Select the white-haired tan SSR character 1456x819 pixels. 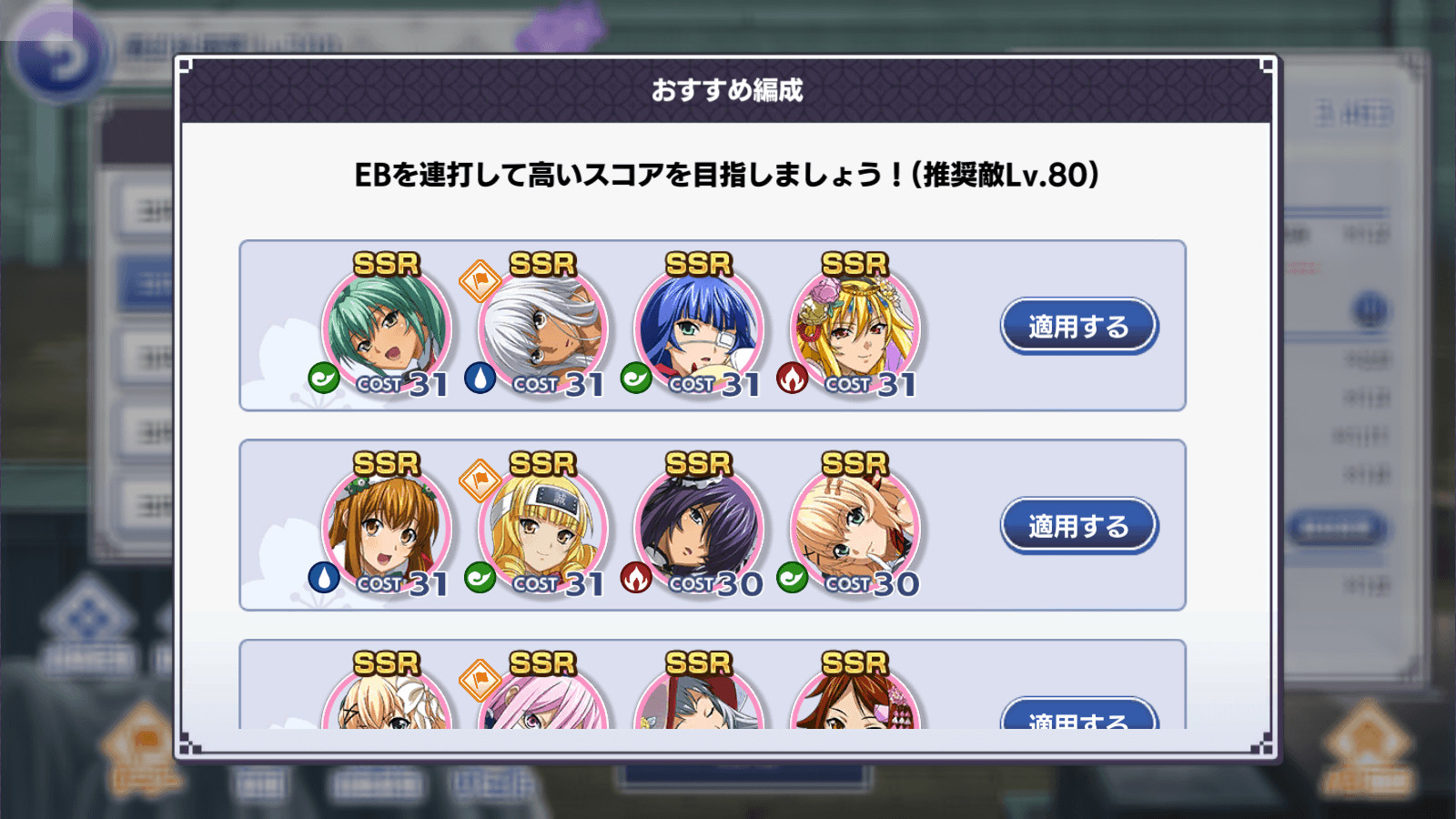[x=543, y=327]
